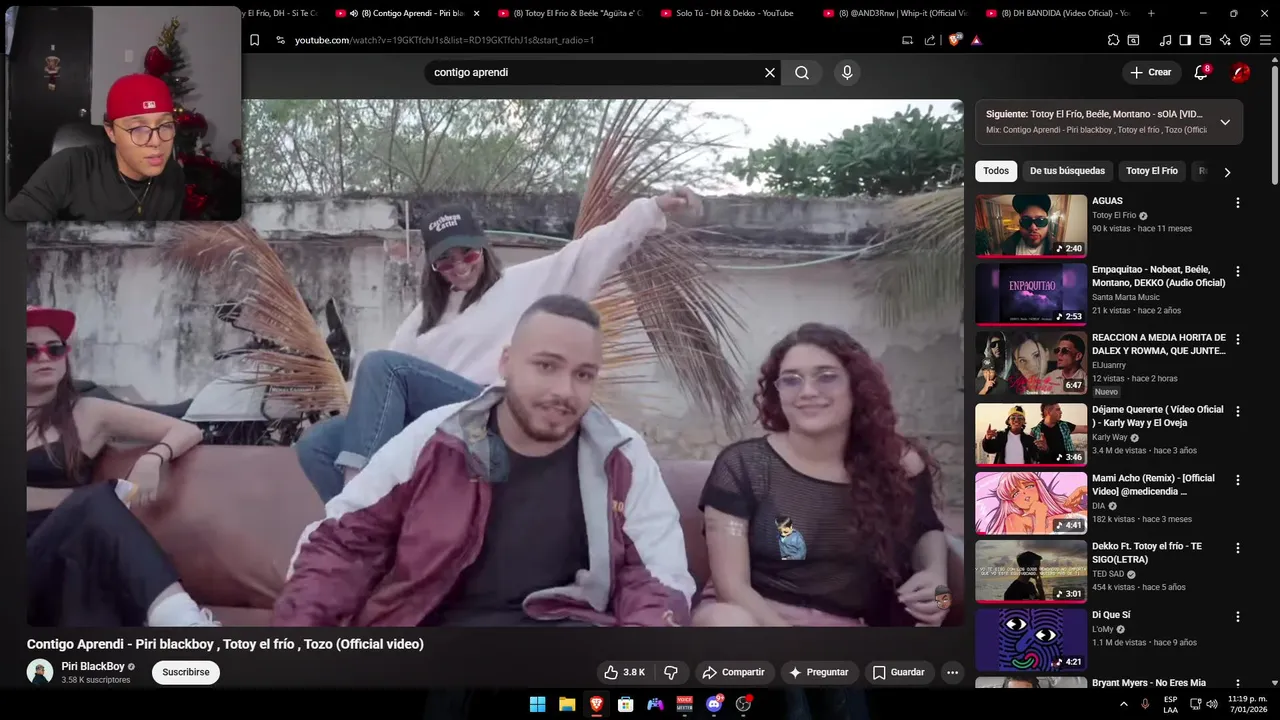Open OBS Studio from taskbar
Screen dimensions: 1280x720
click(743, 704)
